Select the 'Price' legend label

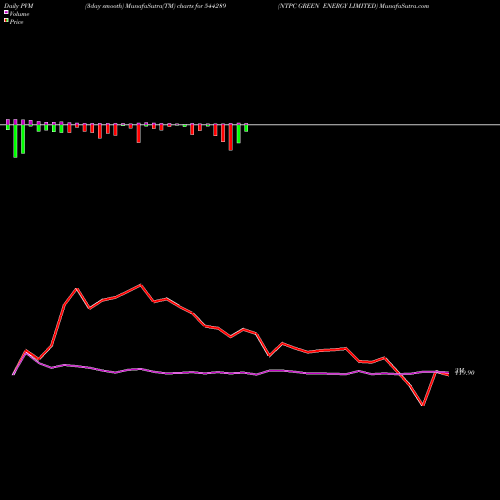pos(16,22)
